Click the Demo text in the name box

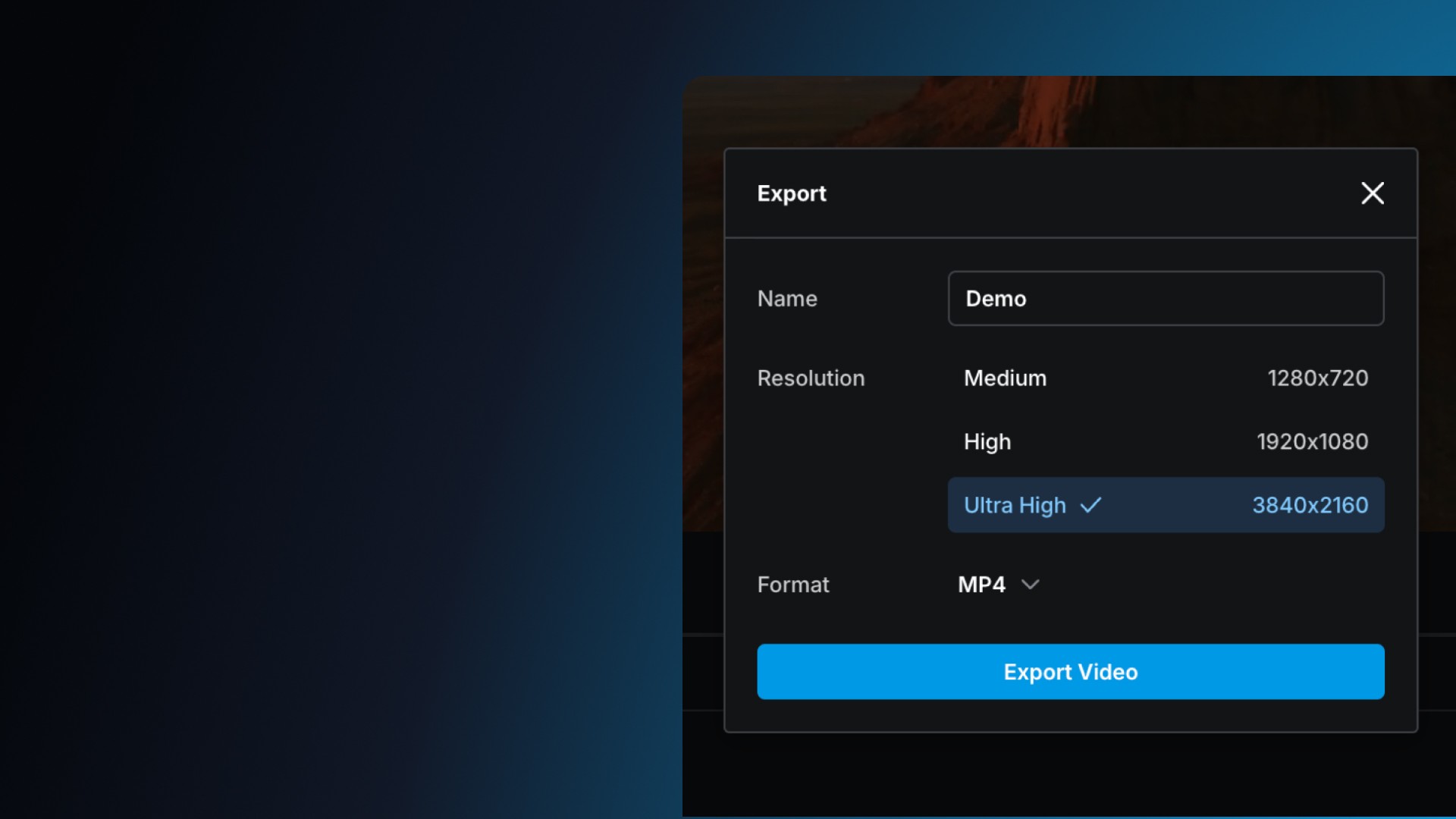[x=996, y=299]
